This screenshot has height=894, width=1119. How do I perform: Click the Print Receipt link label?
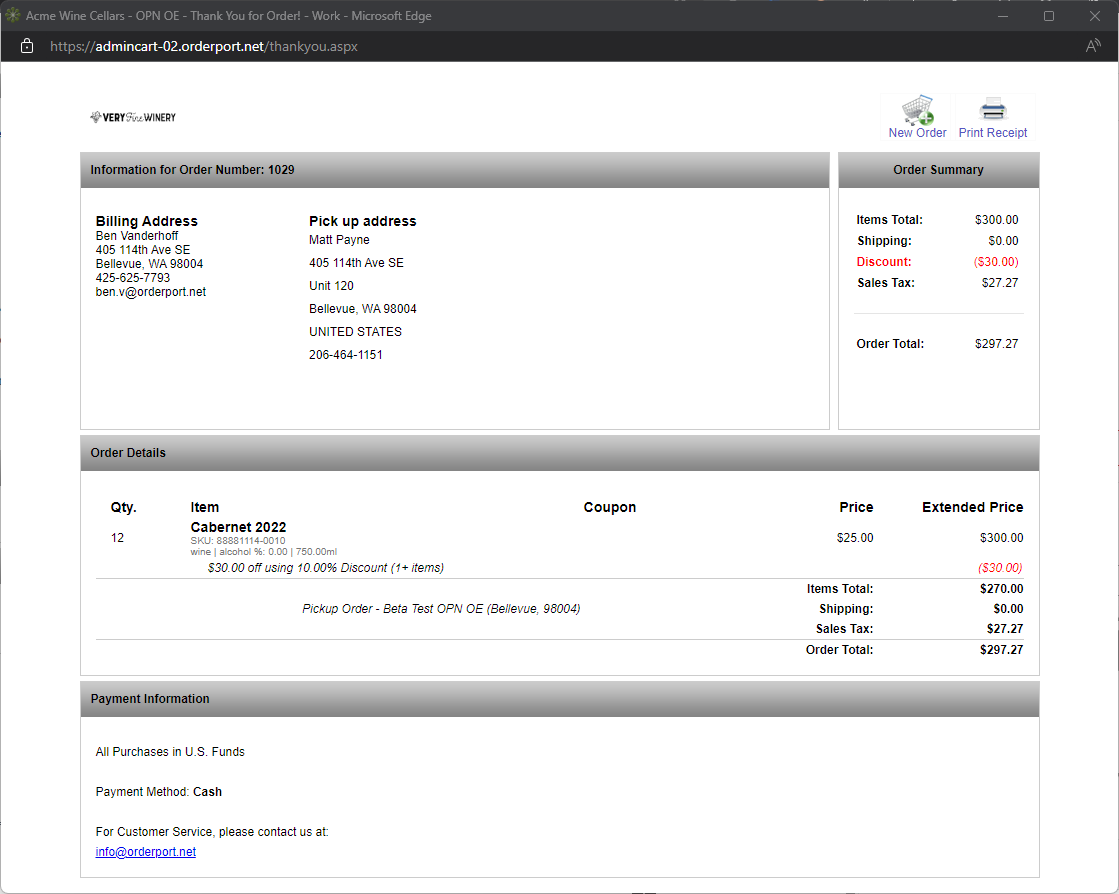click(993, 131)
